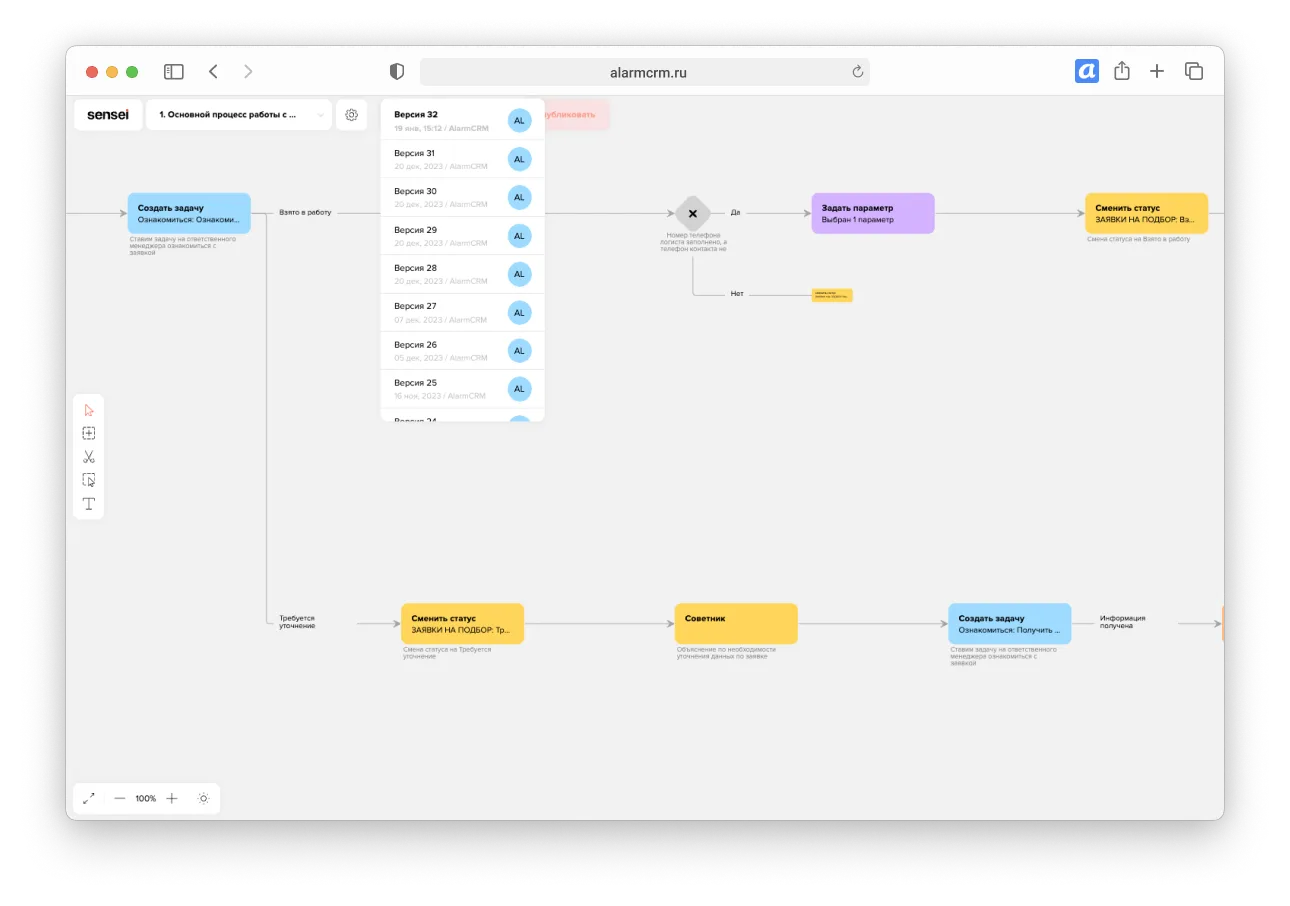Select the text tool
The image size is (1290, 906).
coord(89,504)
